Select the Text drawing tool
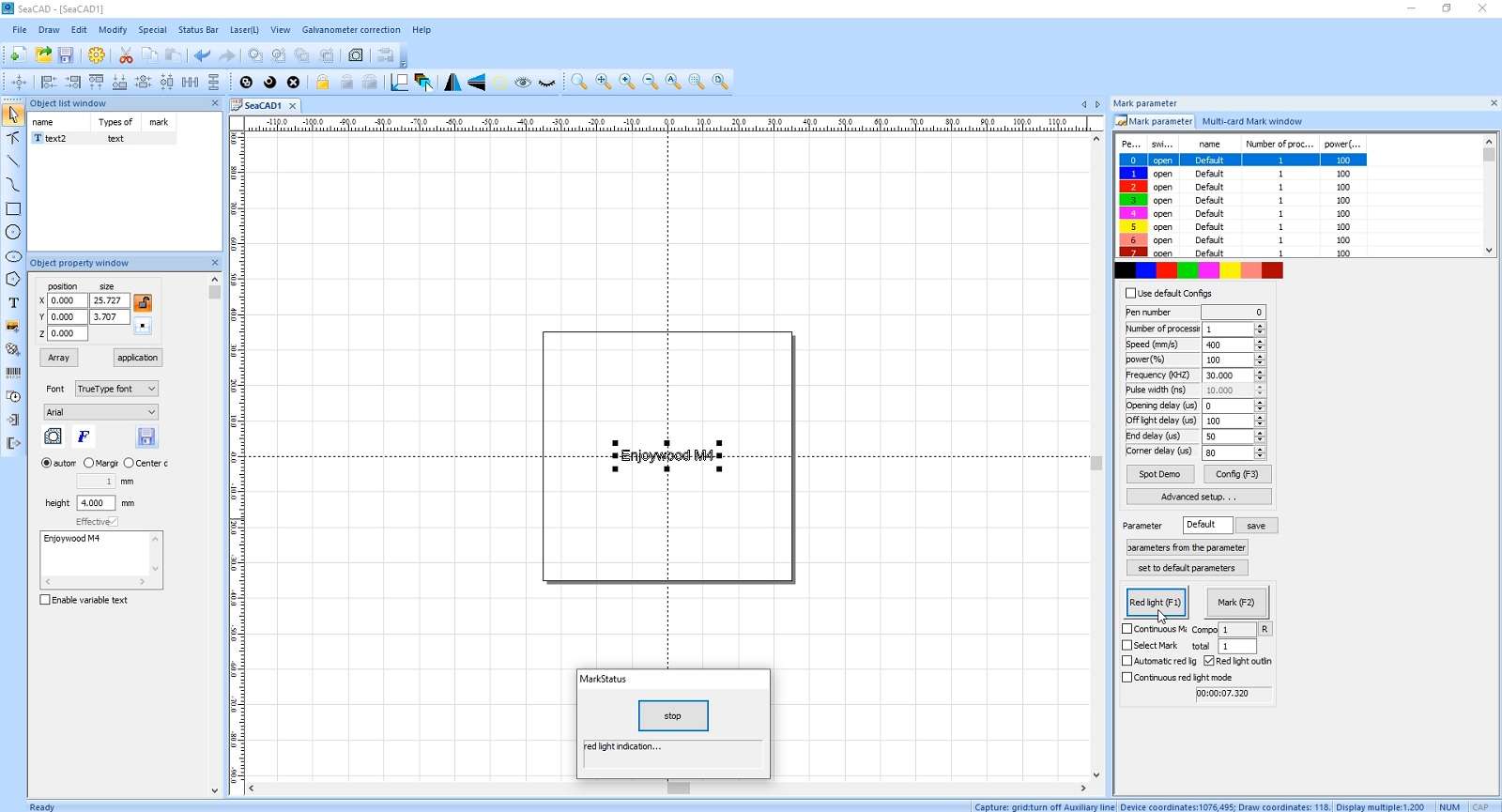Image resolution: width=1502 pixels, height=812 pixels. click(13, 302)
